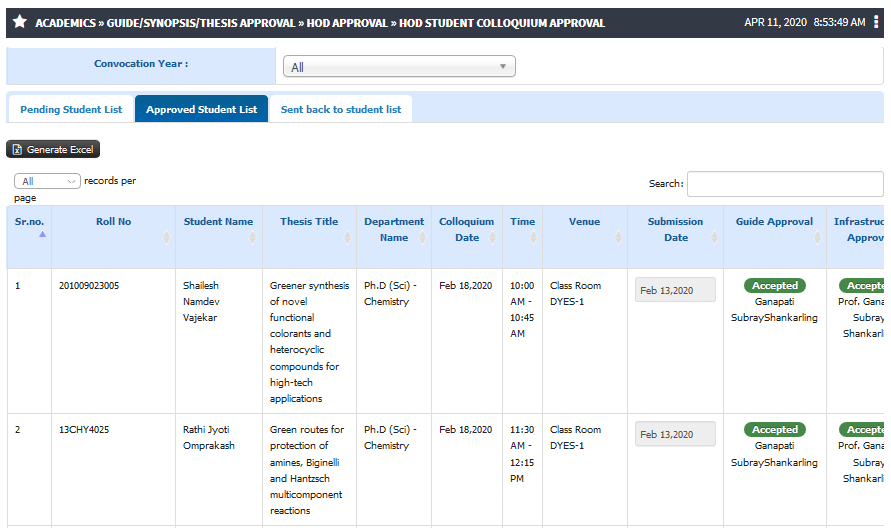891x528 pixels.
Task: Click student name Shailesh Namdev Vajekar
Action: coord(201,301)
